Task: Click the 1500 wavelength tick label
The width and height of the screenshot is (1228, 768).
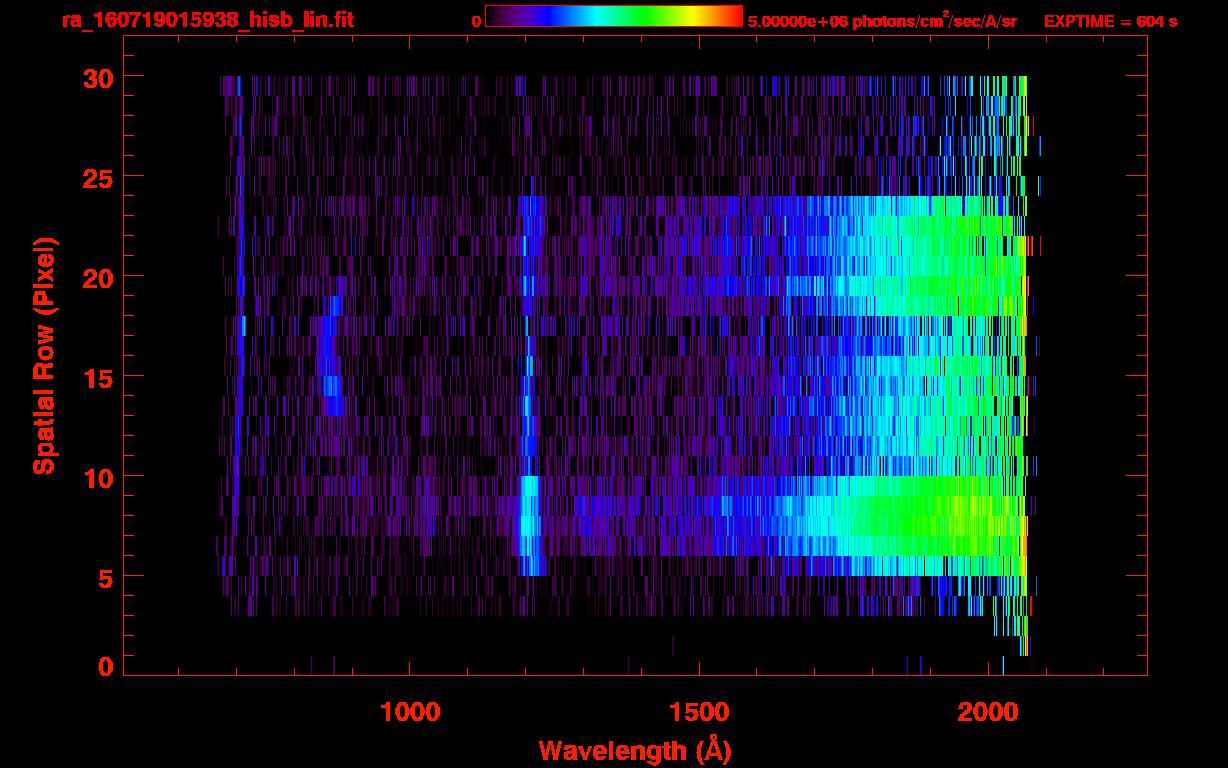Action: [x=699, y=712]
